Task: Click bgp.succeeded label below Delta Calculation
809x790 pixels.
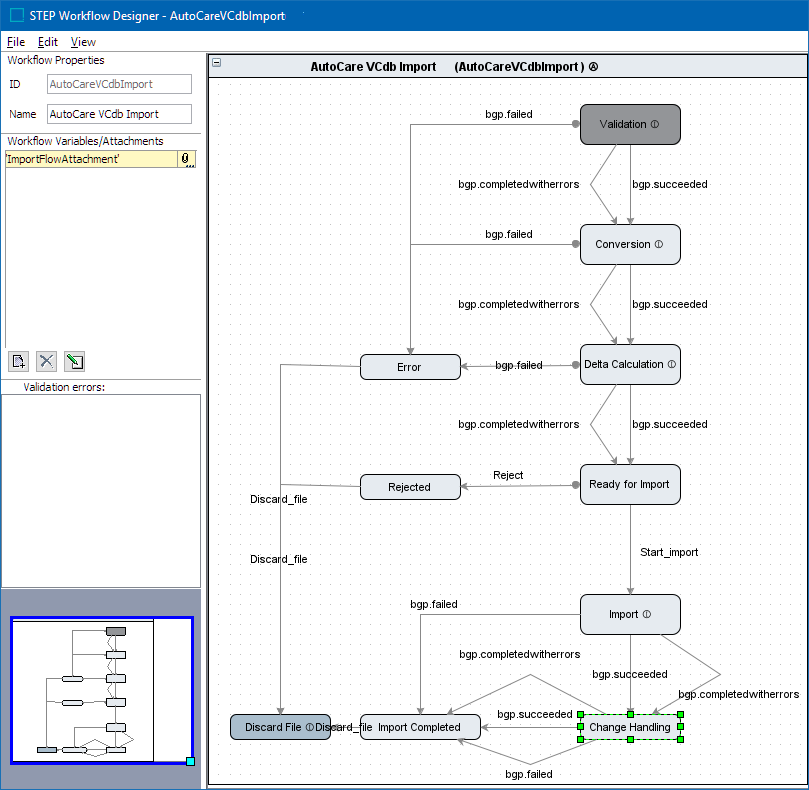Action: point(670,424)
